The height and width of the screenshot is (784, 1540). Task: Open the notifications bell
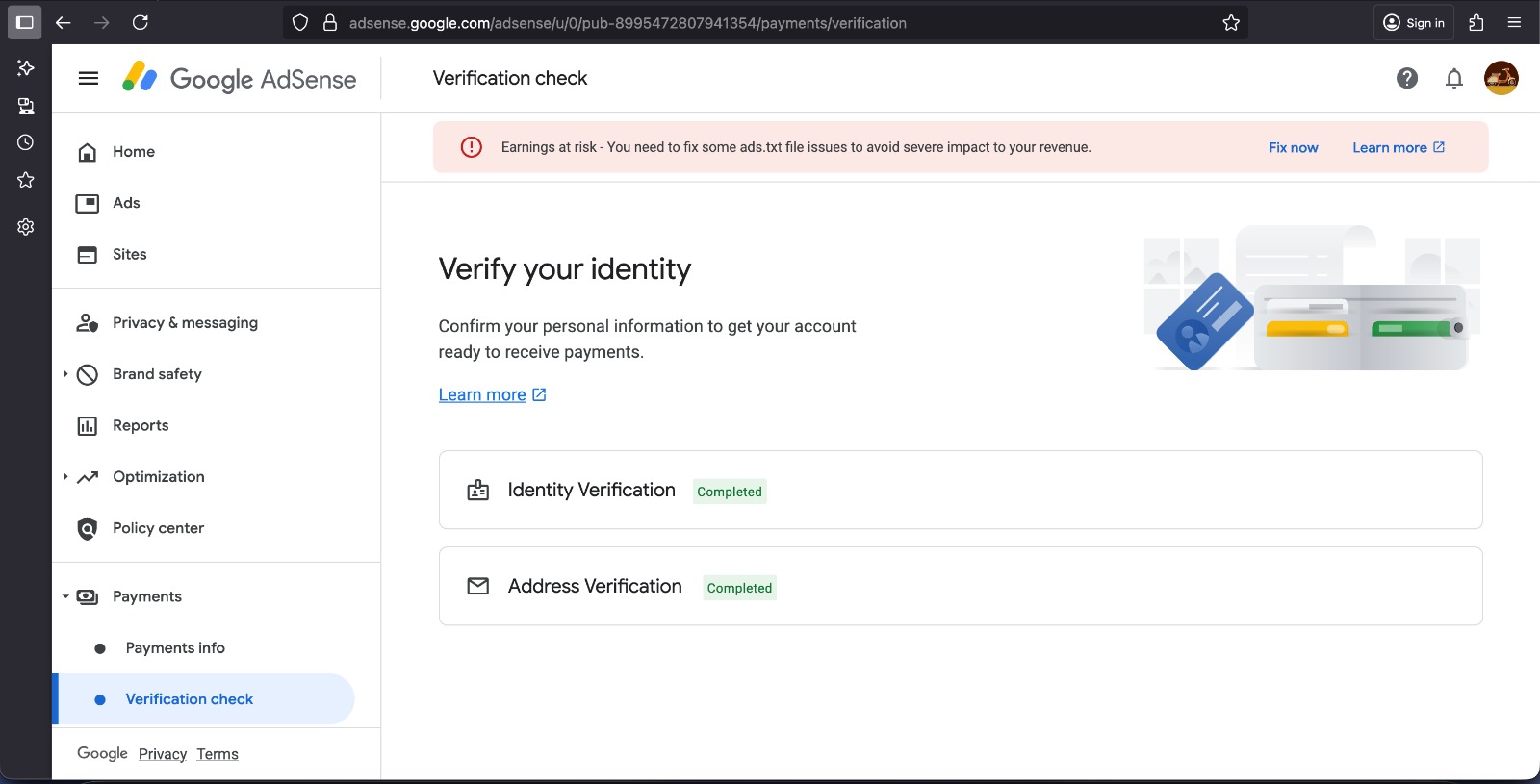[x=1453, y=79]
